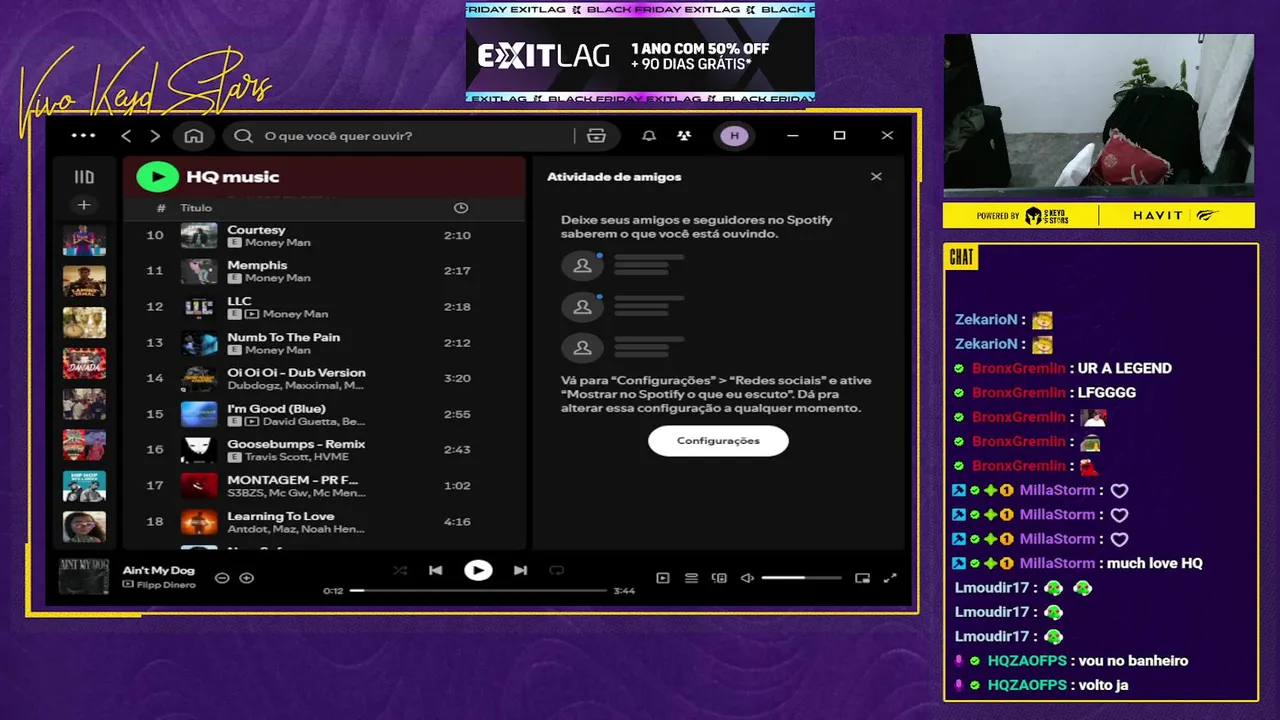Seek in the song progress bar
Viewport: 1280px width, 720px height.
point(478,591)
